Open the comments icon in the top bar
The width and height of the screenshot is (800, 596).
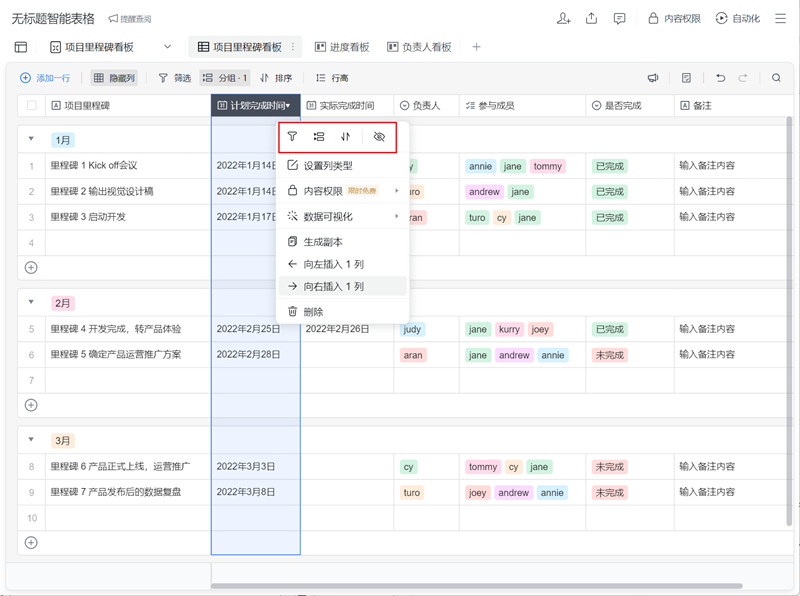click(x=620, y=18)
